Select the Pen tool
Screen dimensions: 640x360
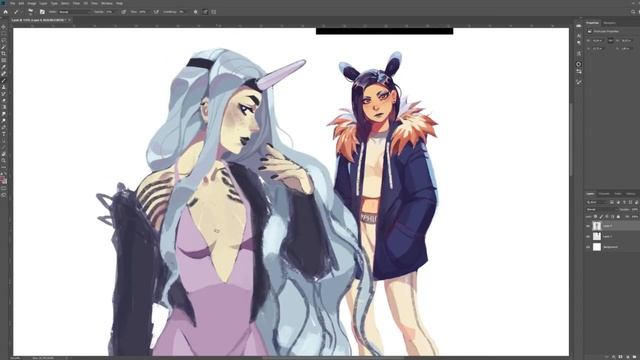click(4, 127)
